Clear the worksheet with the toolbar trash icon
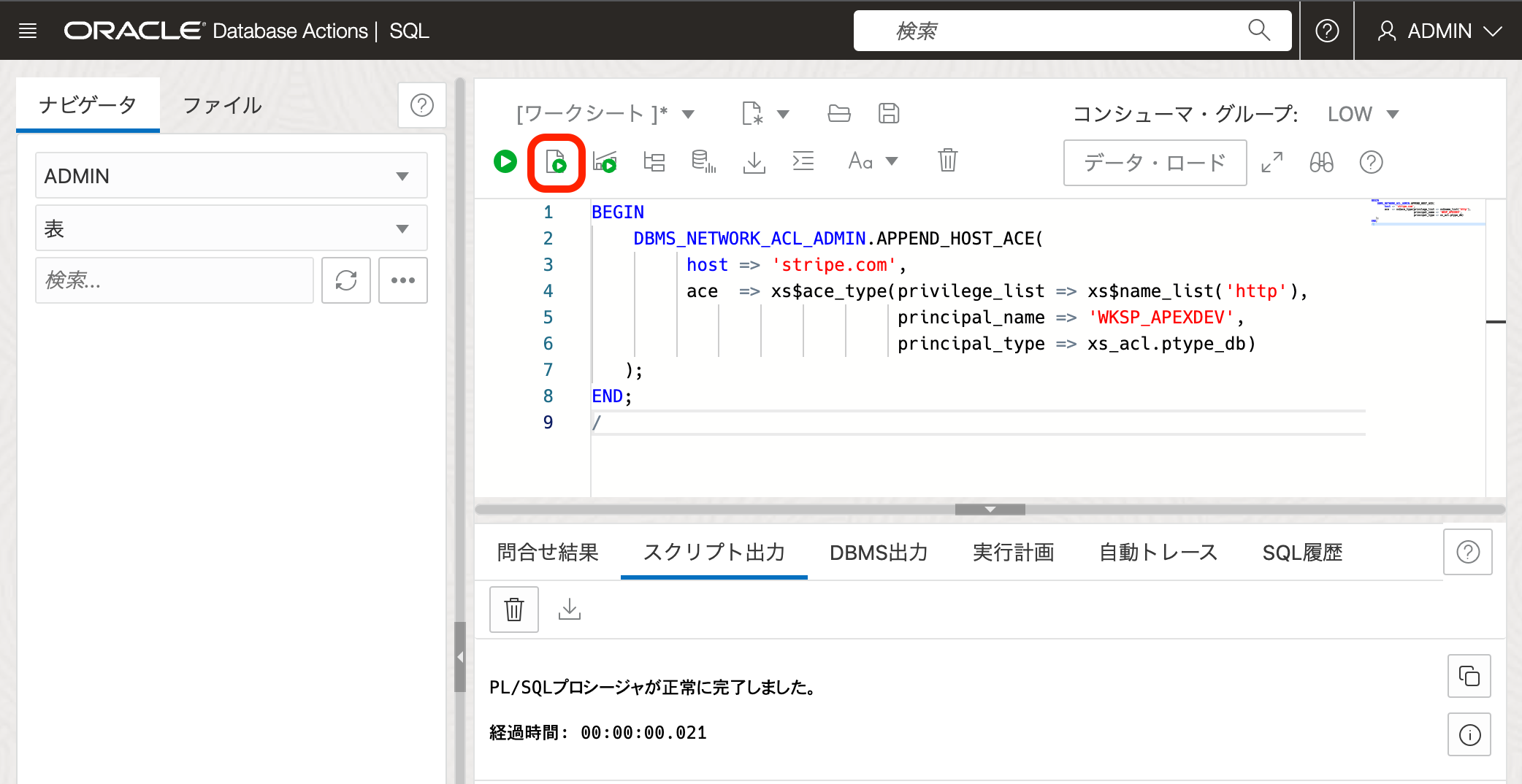 click(948, 160)
